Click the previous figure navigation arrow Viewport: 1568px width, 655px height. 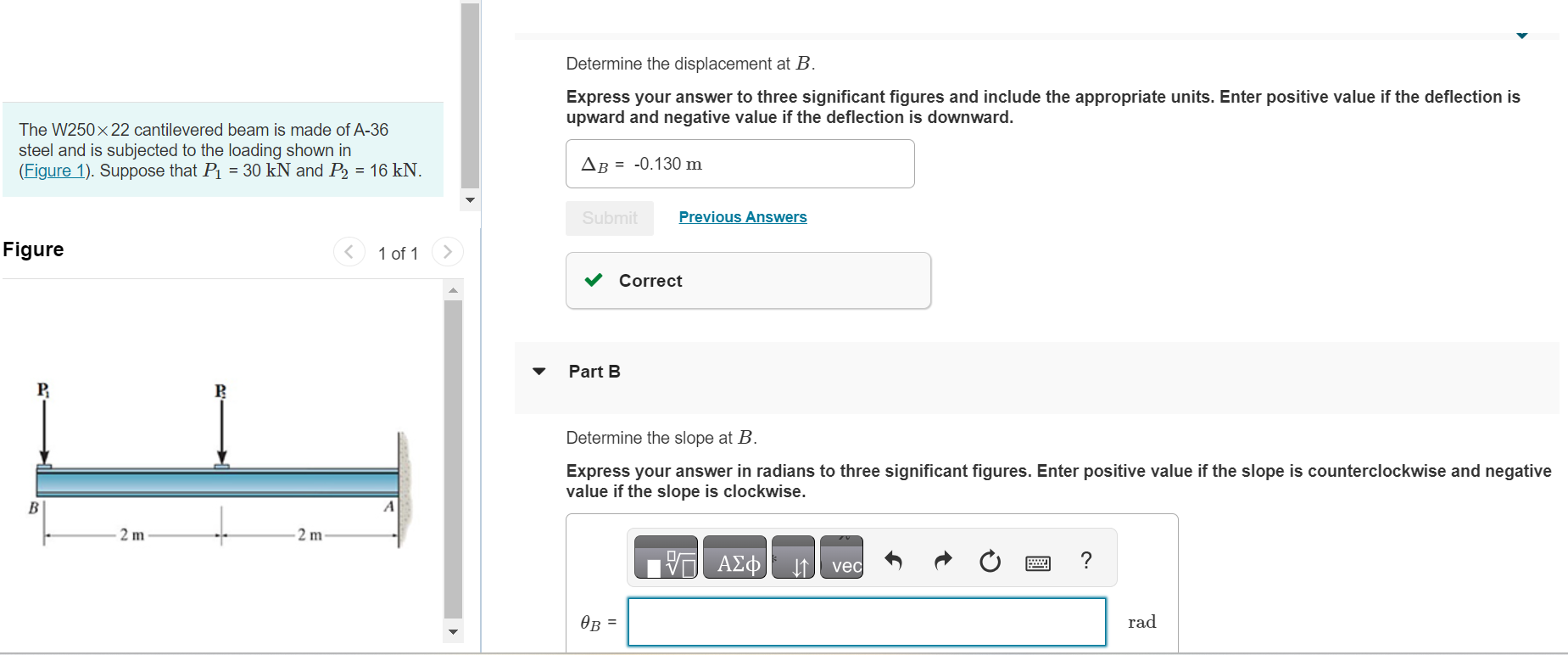349,251
